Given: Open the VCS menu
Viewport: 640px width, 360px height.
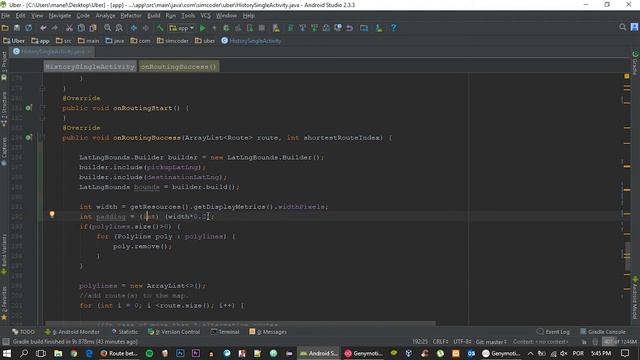Looking at the screenshot, I should pyautogui.click(x=205, y=16).
